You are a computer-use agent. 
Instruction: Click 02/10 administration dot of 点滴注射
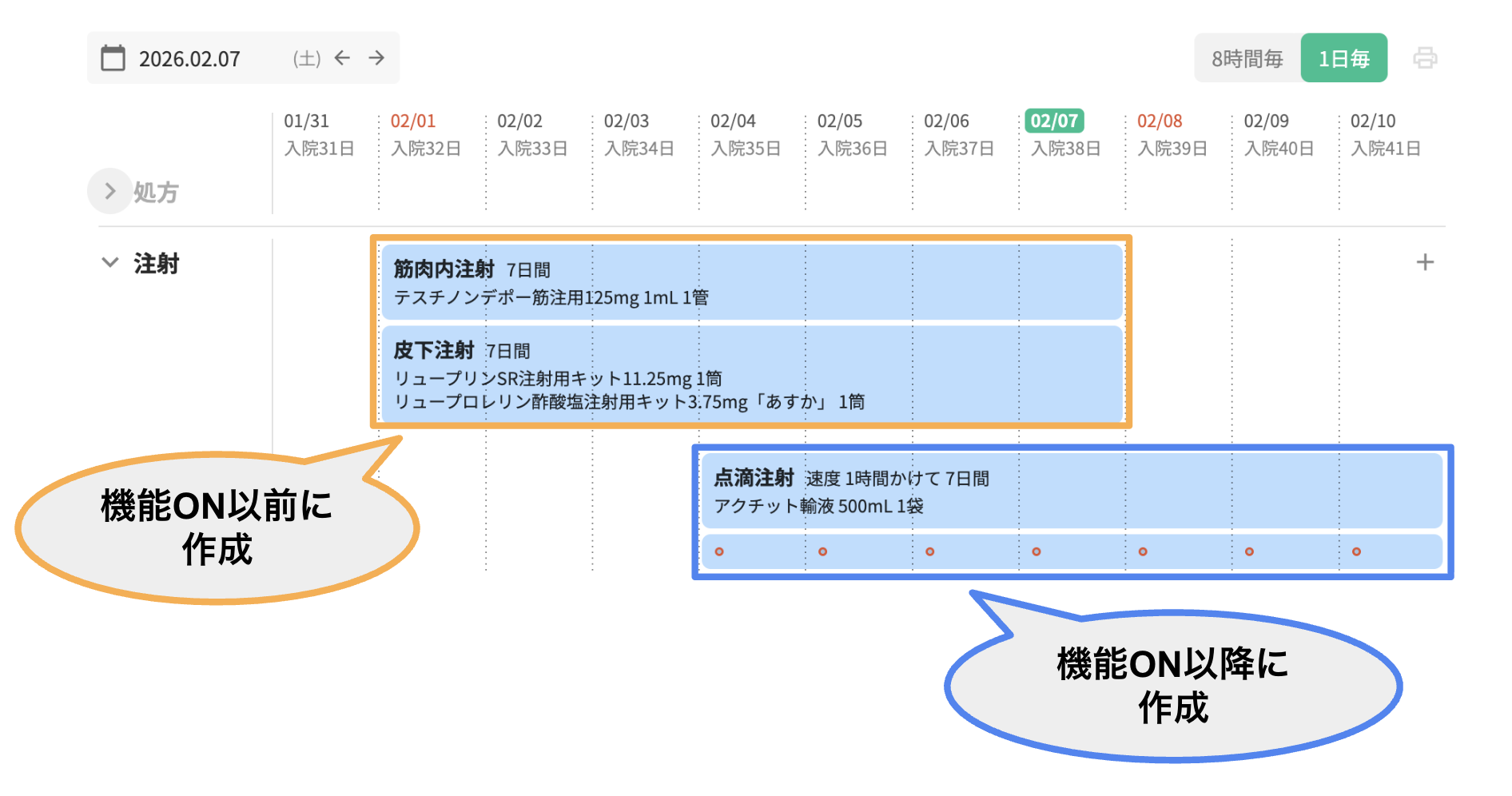[x=1356, y=551]
